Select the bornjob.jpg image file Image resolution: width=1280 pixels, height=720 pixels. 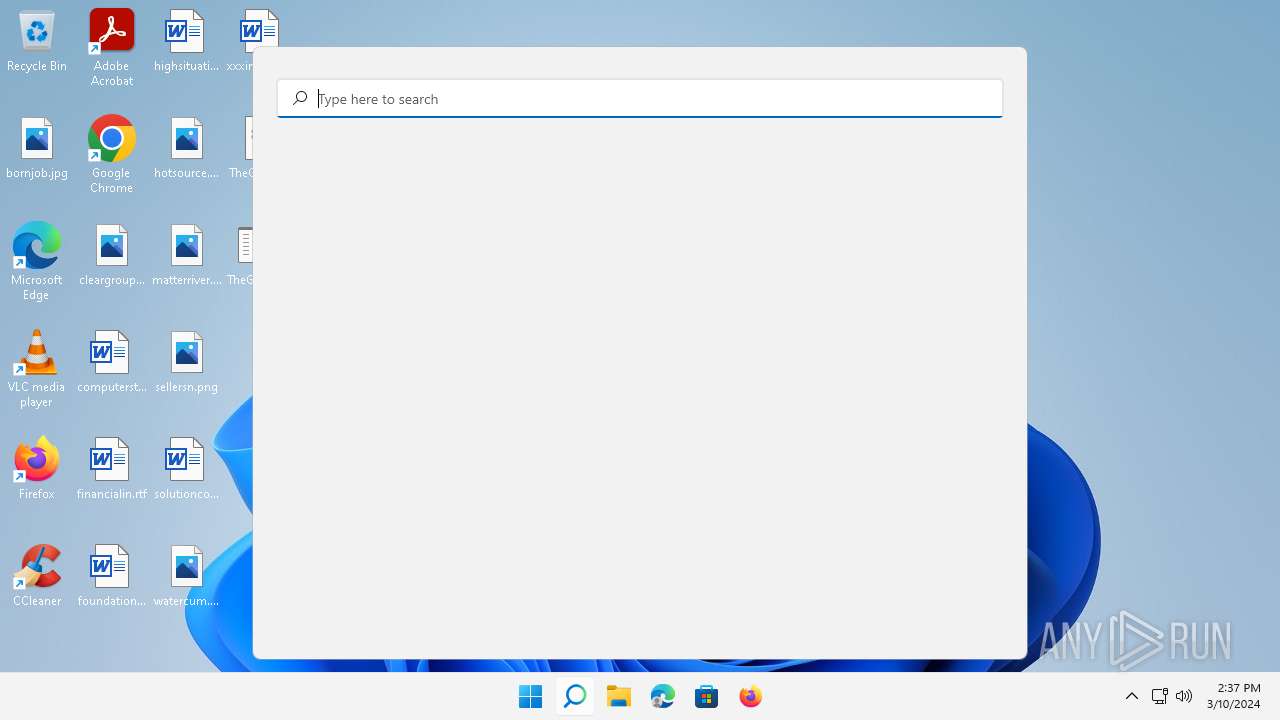click(x=37, y=149)
